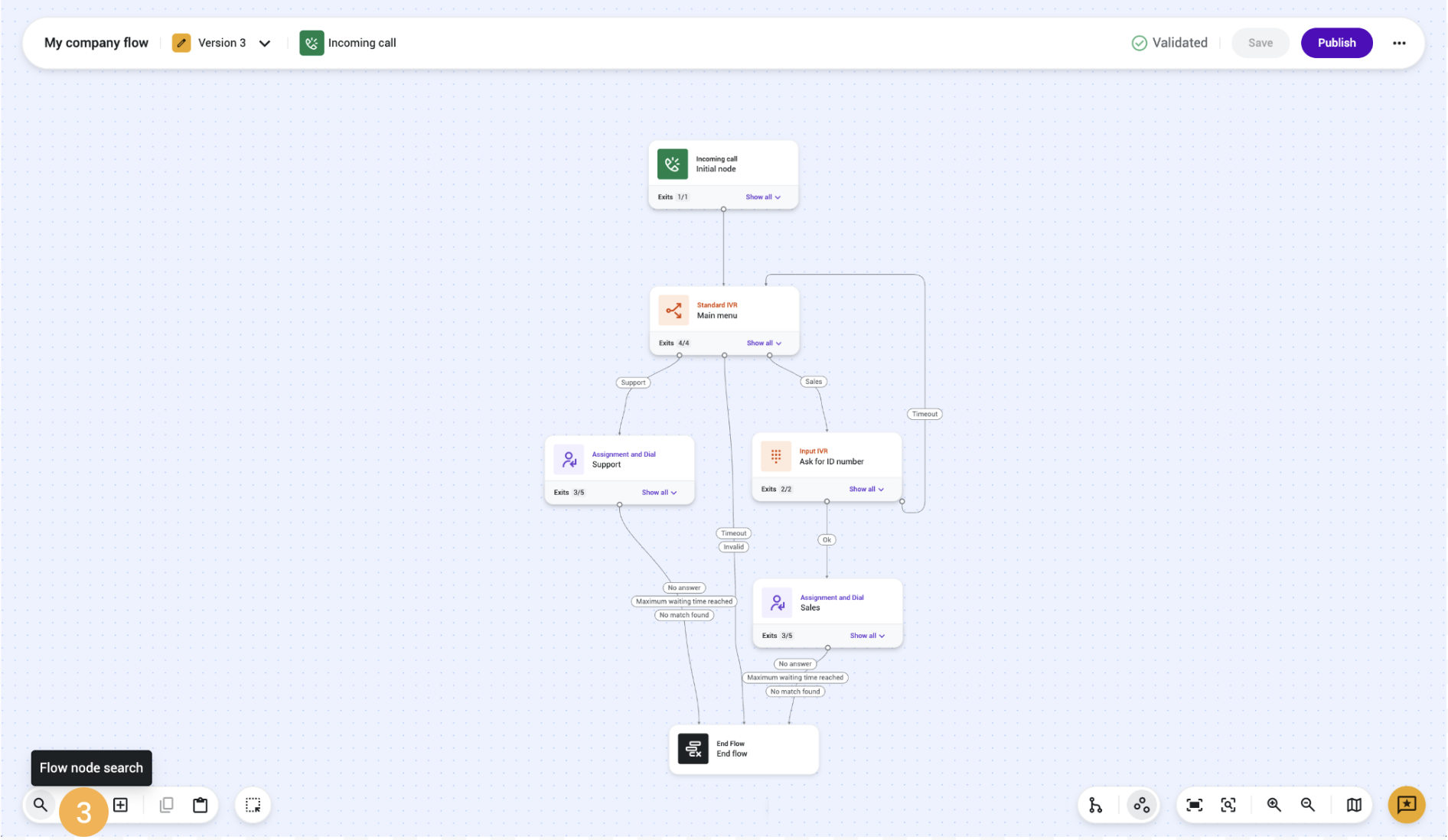Click the green Incoming call header icon
1448x840 pixels.
311,43
